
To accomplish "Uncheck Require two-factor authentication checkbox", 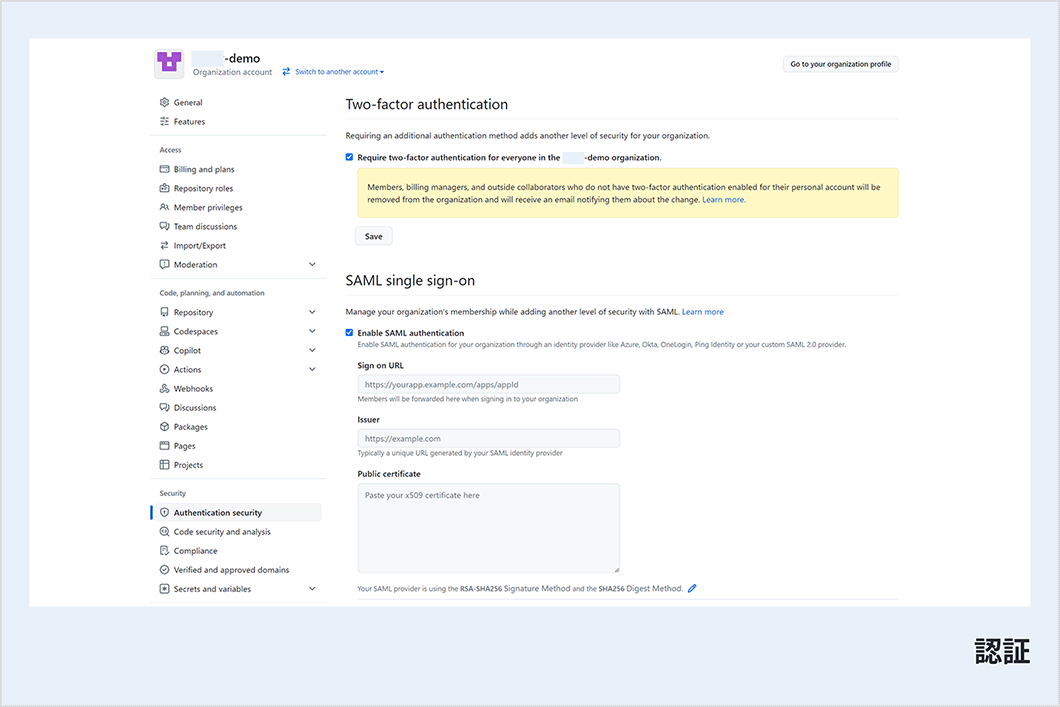I will [x=350, y=157].
